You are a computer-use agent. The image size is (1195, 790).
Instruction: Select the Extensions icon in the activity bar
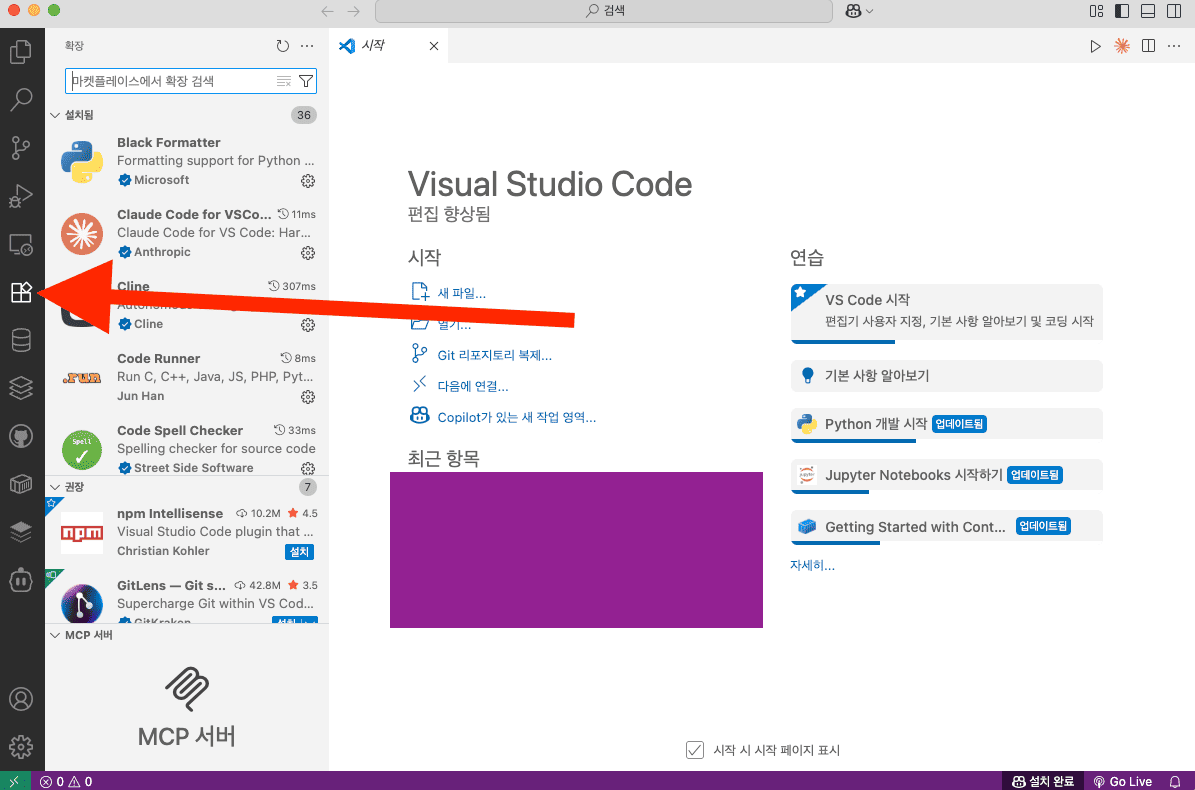pyautogui.click(x=21, y=293)
